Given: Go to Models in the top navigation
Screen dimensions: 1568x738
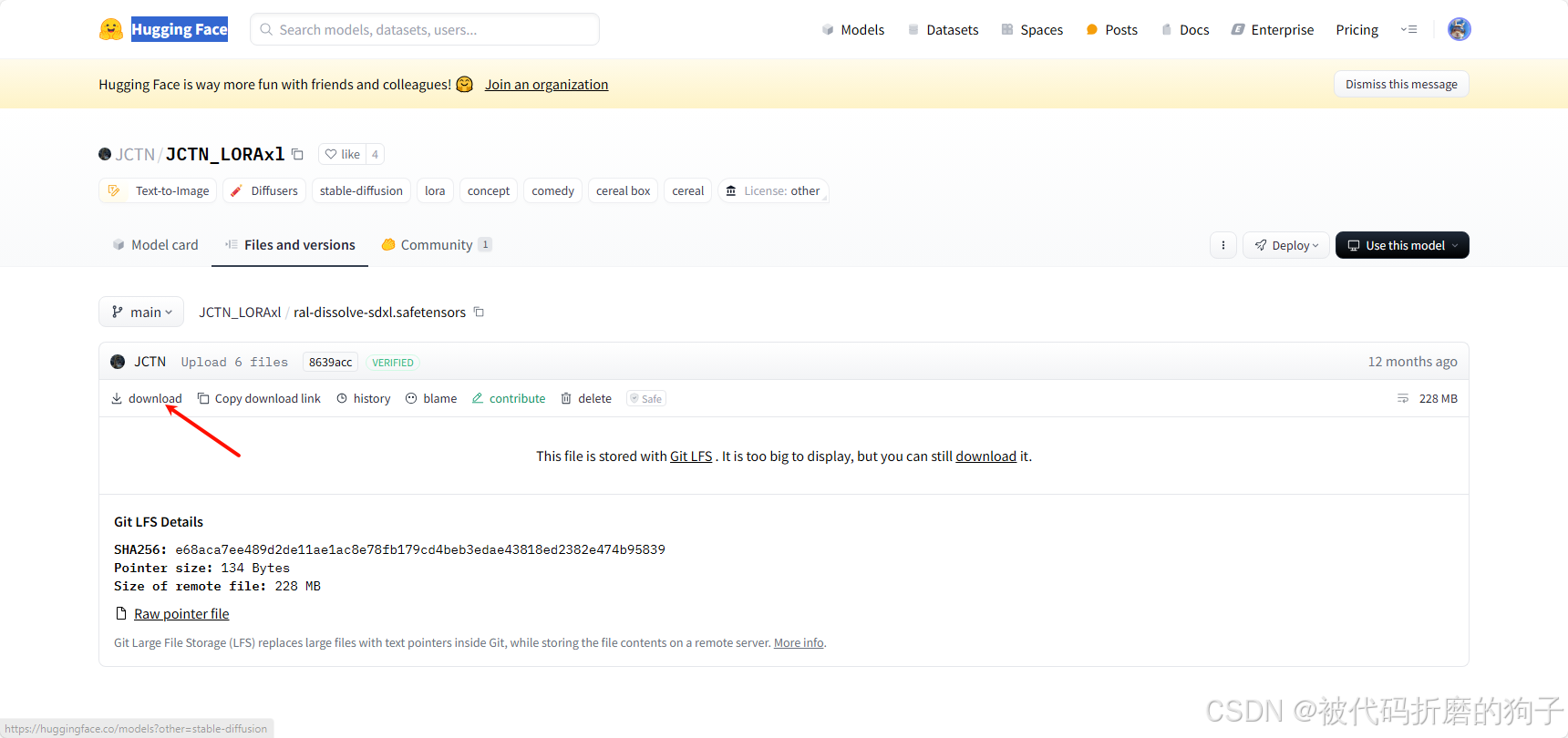Looking at the screenshot, I should click(x=853, y=29).
